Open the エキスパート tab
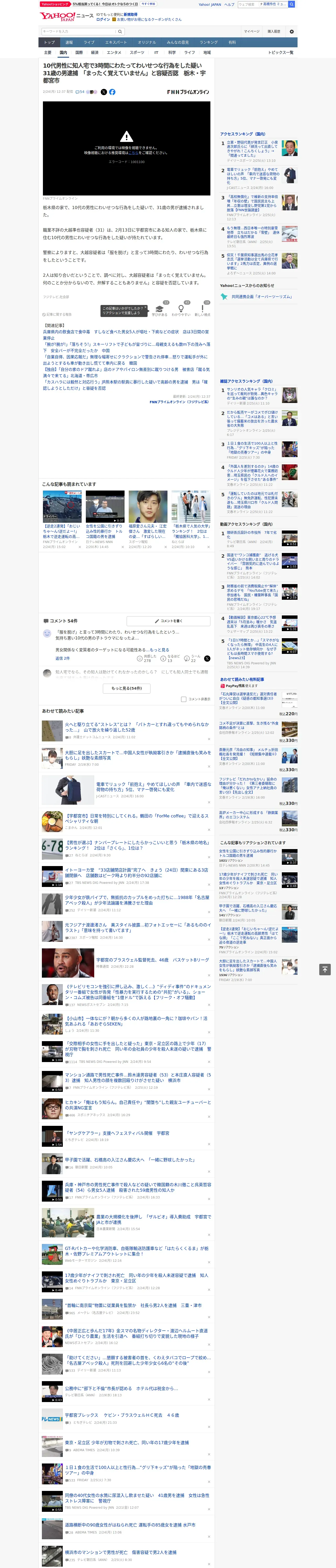Viewport: 336px width, 1568px height. point(116,43)
